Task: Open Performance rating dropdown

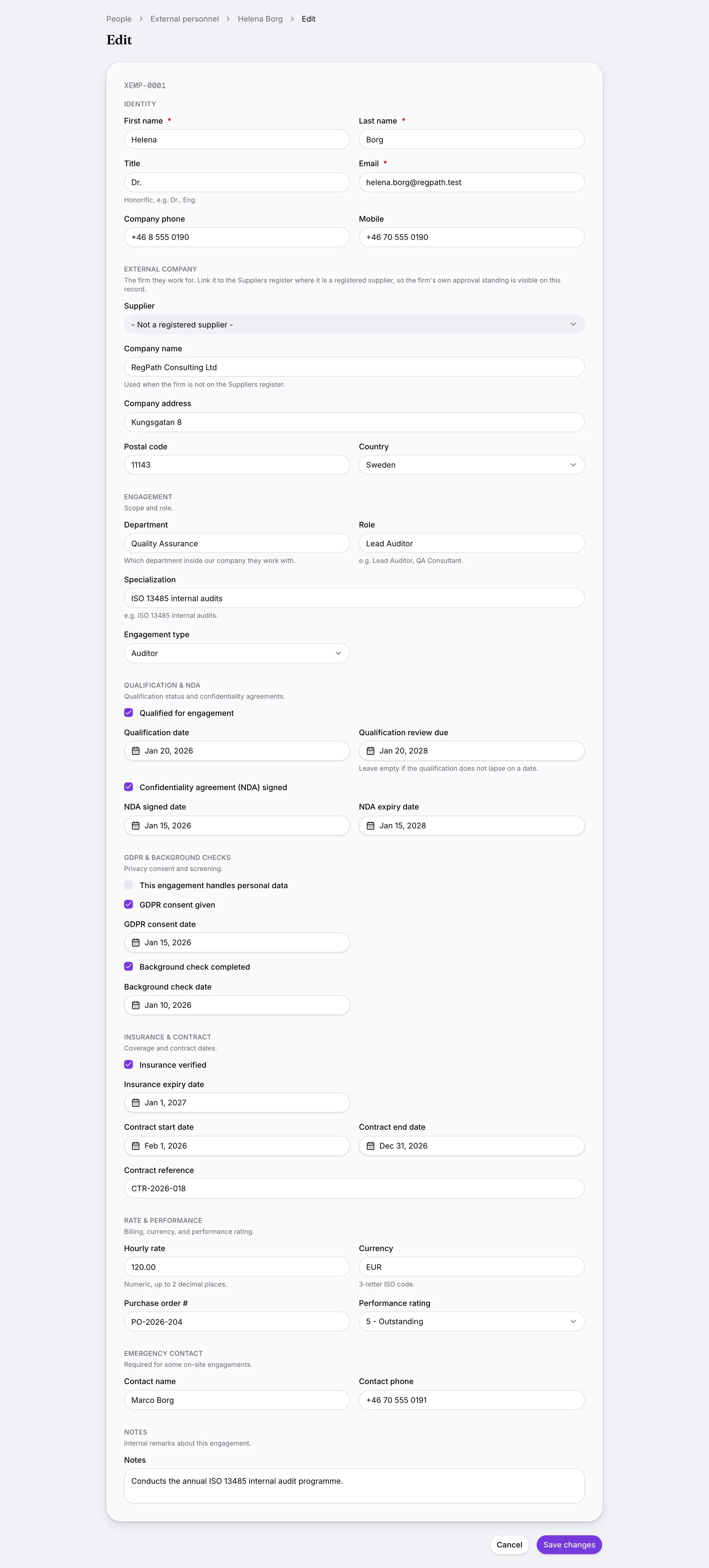Action: click(x=472, y=1321)
